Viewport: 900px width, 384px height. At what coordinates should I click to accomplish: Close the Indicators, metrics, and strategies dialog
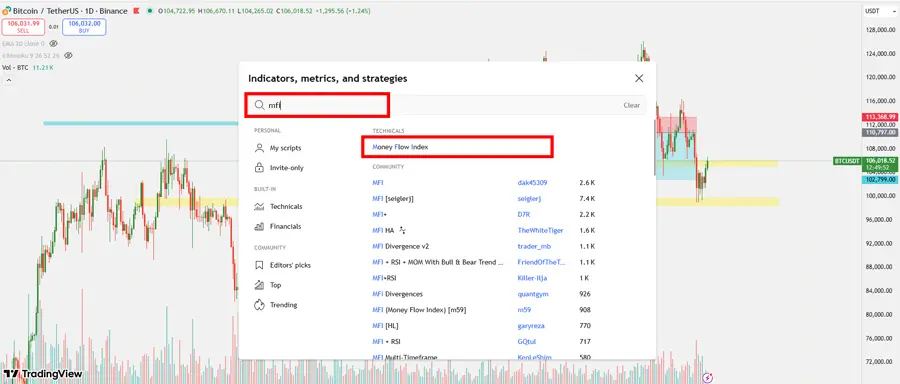(639, 79)
